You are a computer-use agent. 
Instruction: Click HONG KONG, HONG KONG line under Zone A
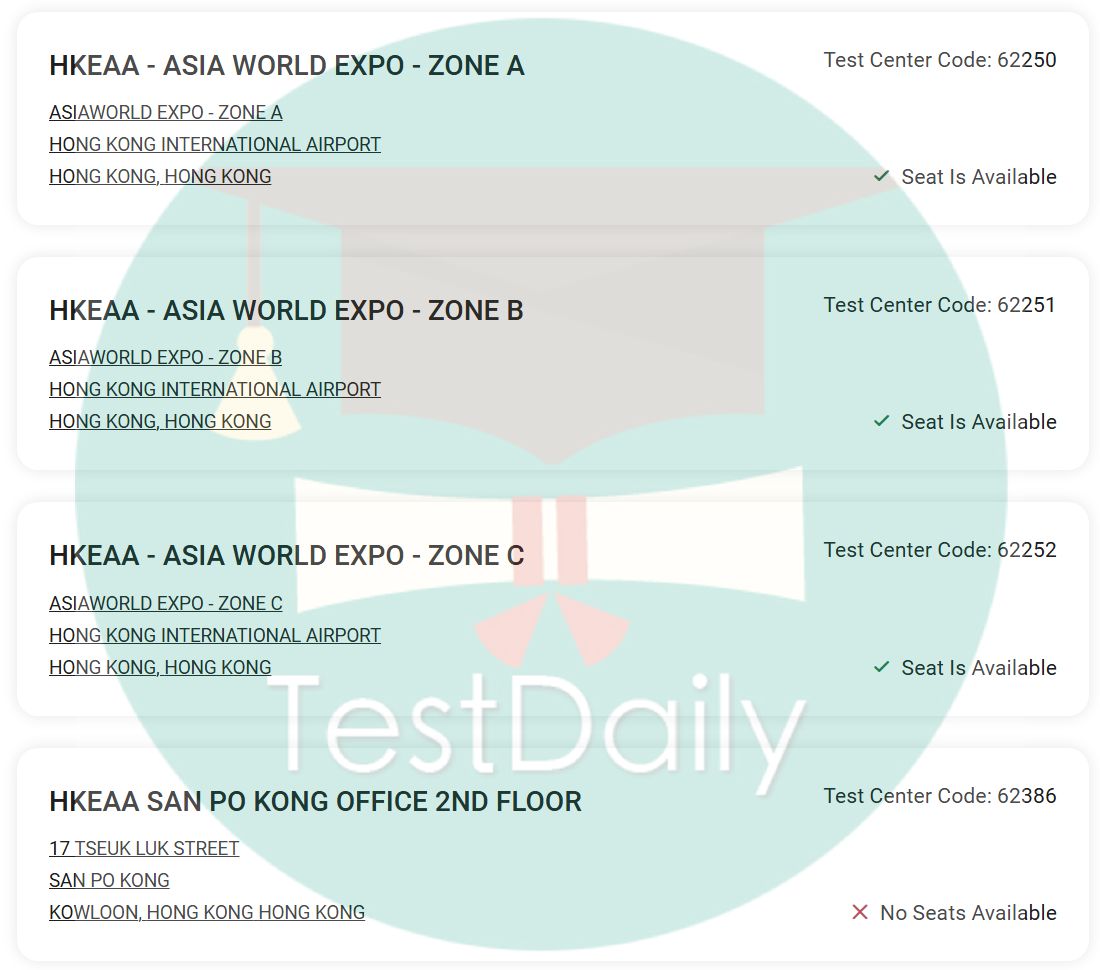160,176
